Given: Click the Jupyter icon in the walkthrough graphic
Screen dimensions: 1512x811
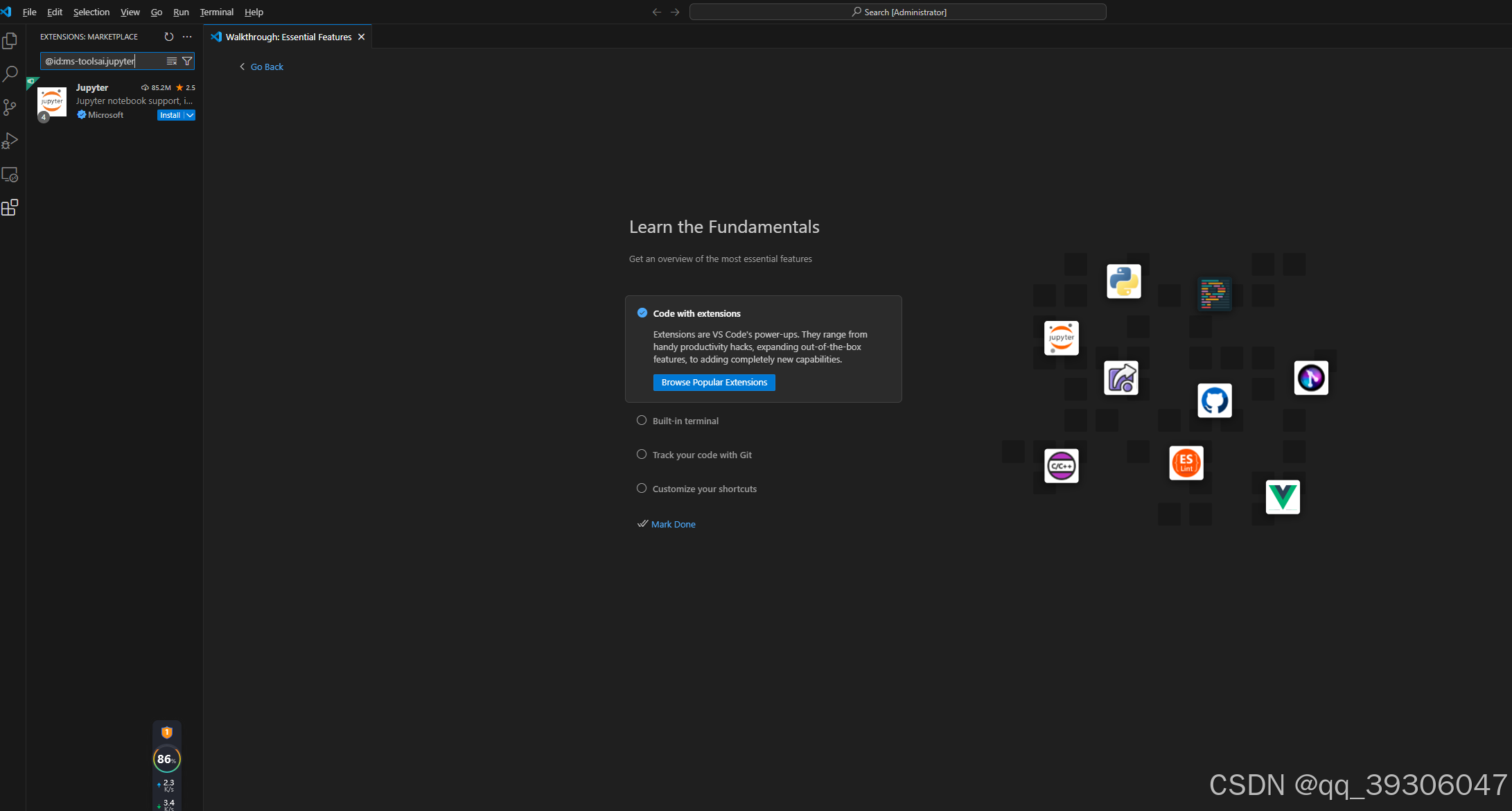Looking at the screenshot, I should coord(1062,338).
